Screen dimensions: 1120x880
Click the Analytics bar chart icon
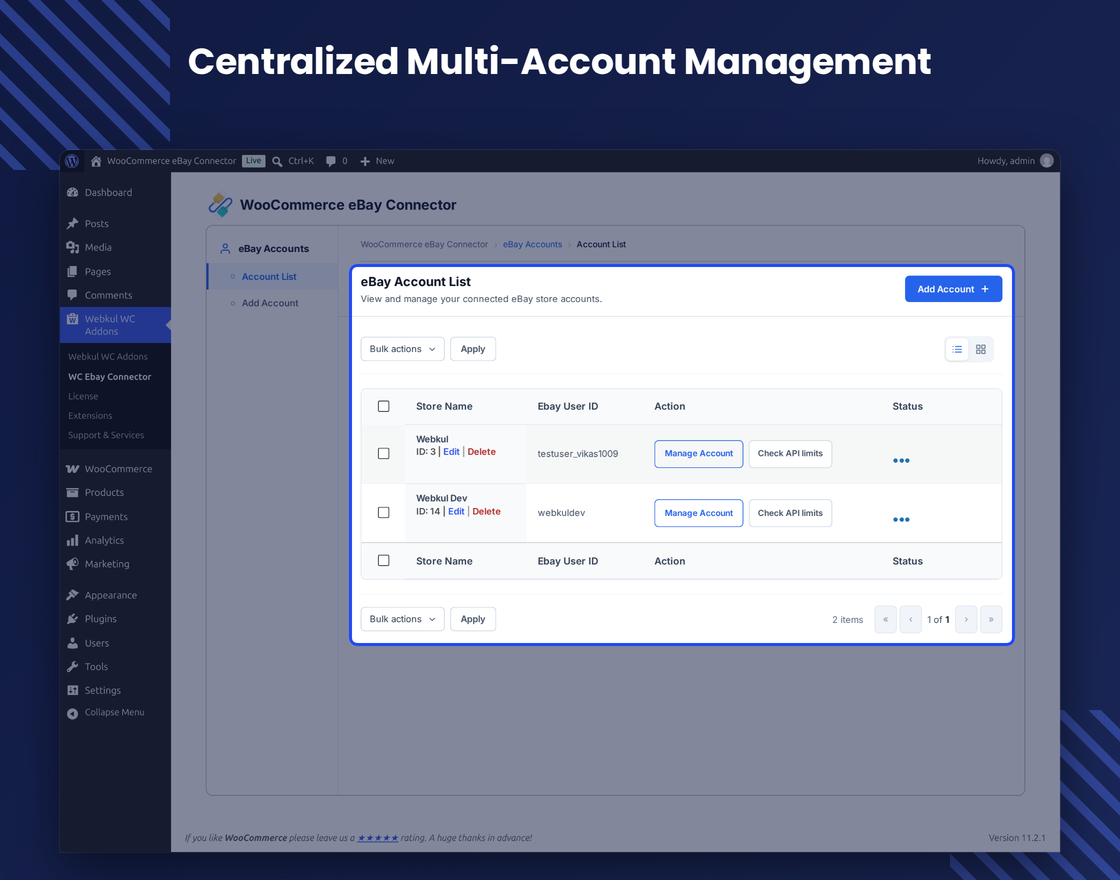72,540
